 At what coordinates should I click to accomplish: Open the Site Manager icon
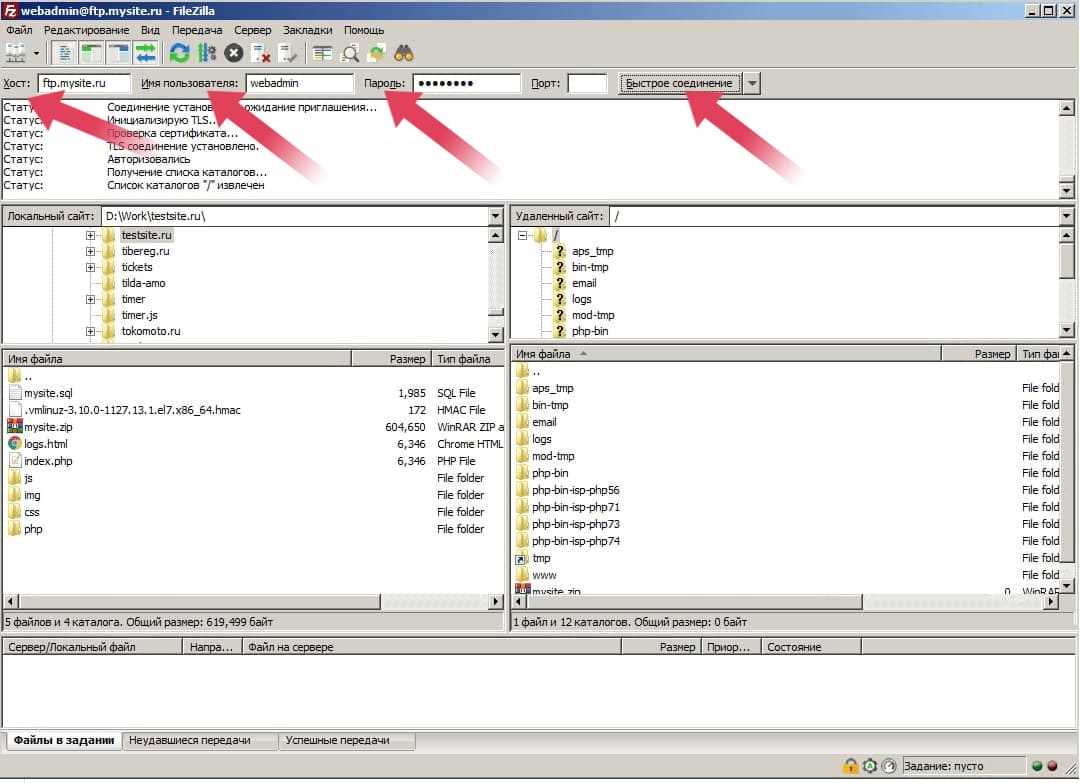click(15, 53)
